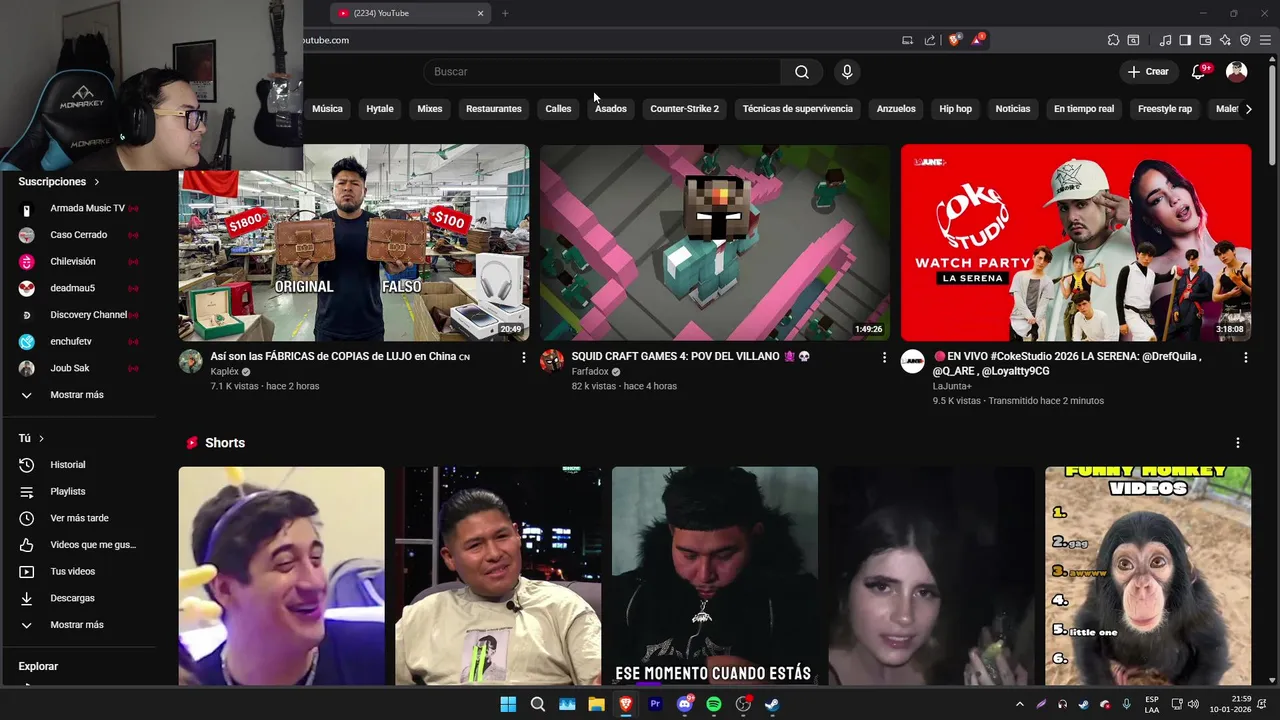
Task: Click the Crear button
Action: (x=1147, y=72)
